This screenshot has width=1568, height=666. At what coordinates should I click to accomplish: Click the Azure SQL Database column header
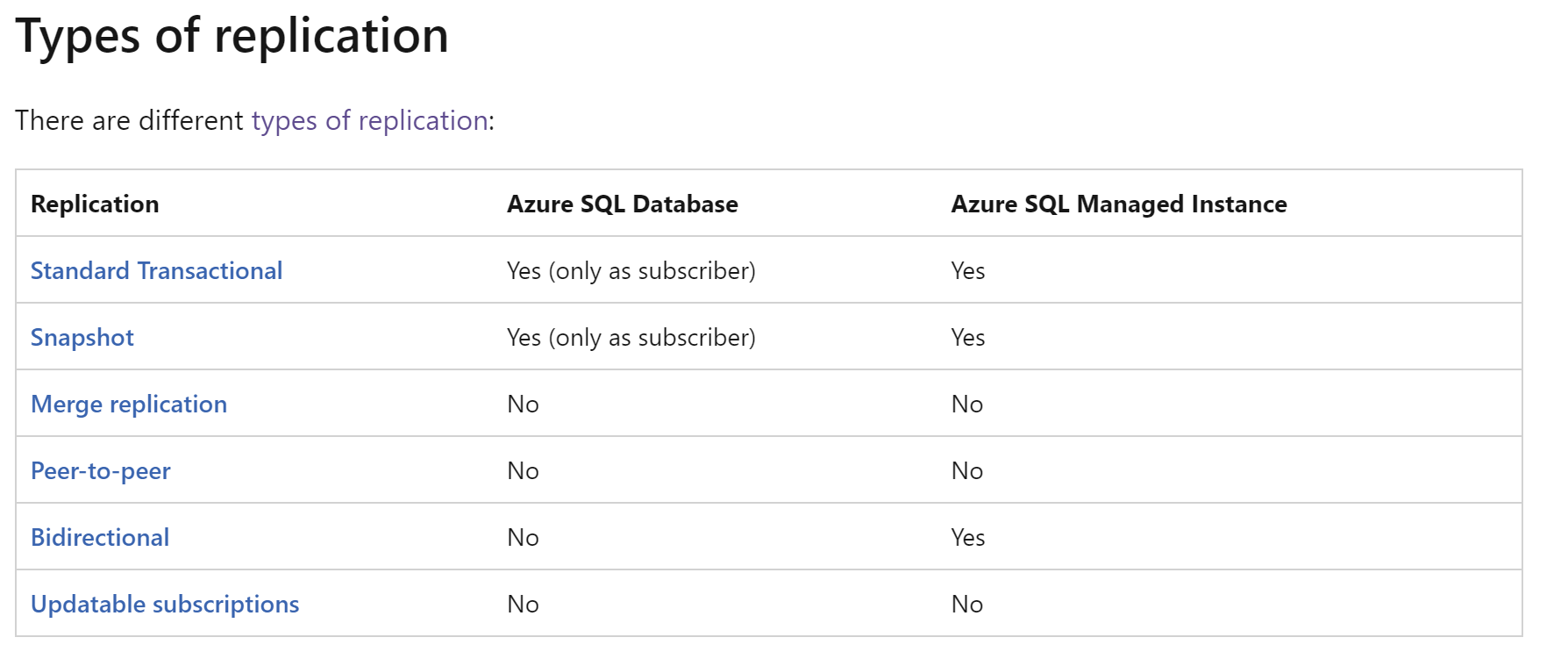623,204
